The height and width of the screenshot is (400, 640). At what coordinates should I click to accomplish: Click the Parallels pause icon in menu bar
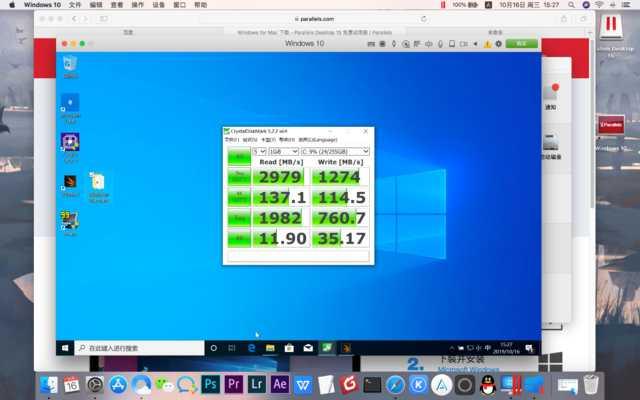coord(443,5)
